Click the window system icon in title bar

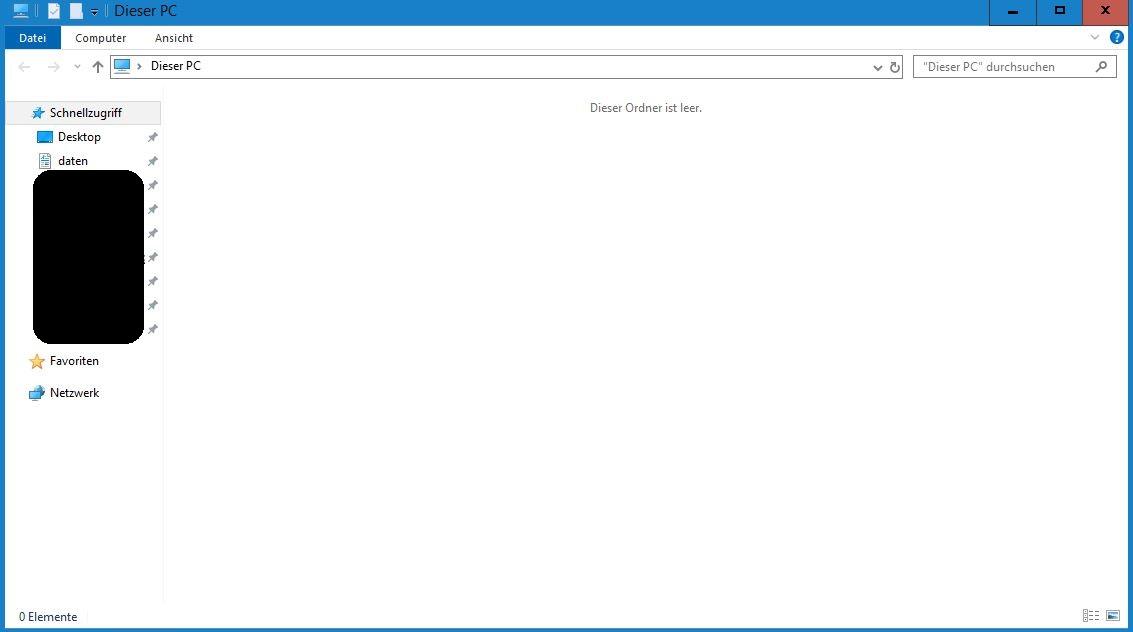coord(21,11)
